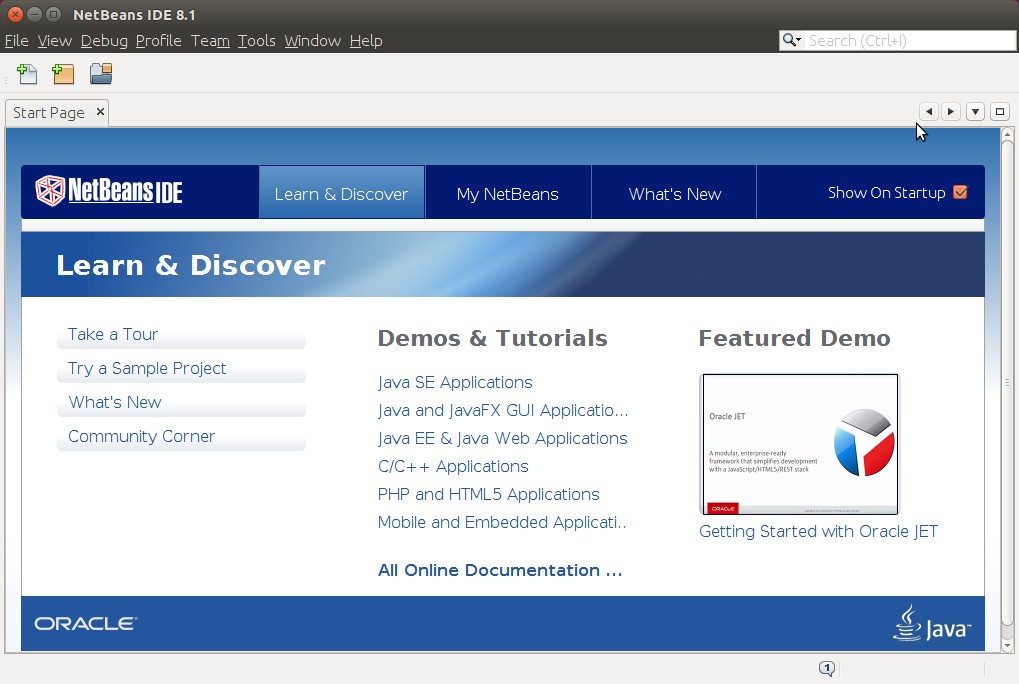This screenshot has height=684, width=1019.
Task: Click the Oracle logo in footer
Action: coord(85,624)
